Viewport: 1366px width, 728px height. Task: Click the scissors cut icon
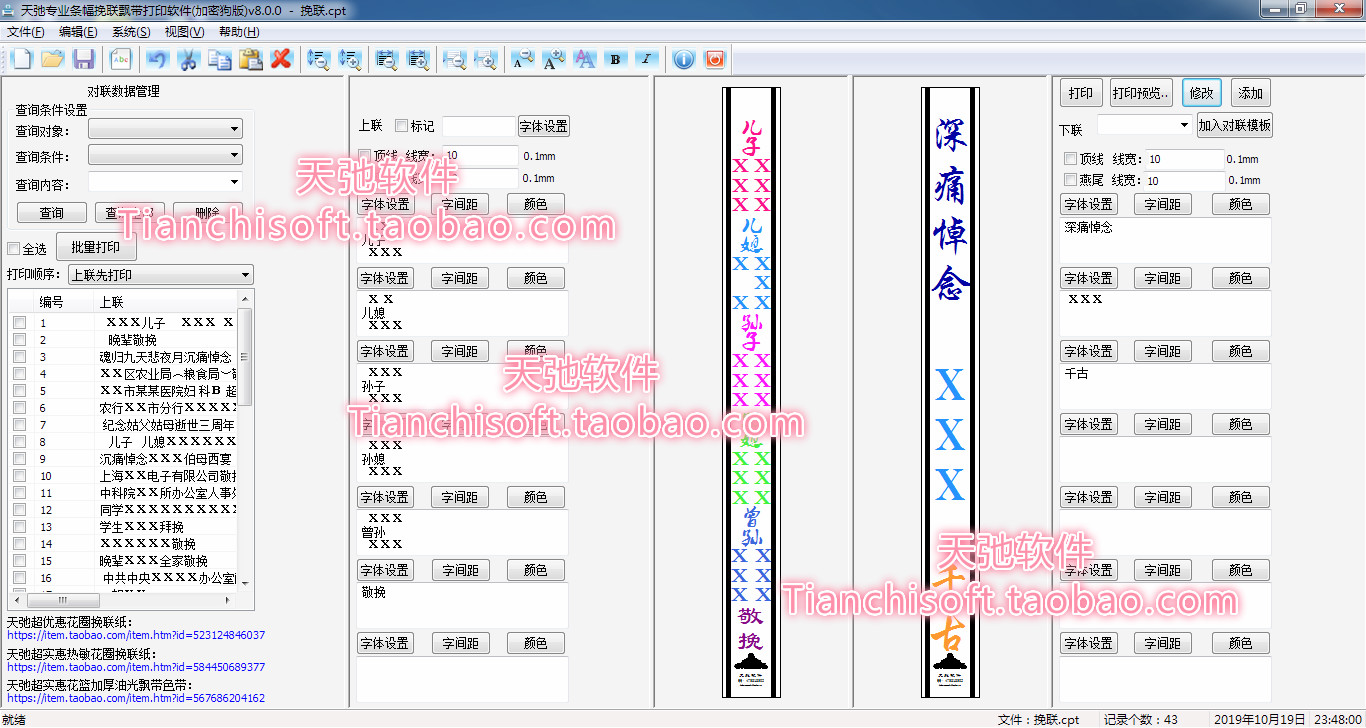click(x=187, y=59)
